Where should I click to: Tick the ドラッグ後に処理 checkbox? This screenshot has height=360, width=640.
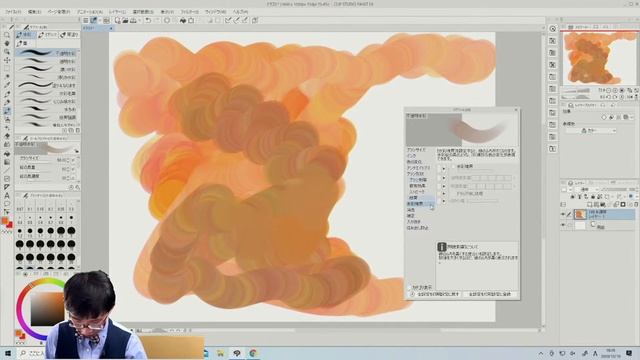453,193
